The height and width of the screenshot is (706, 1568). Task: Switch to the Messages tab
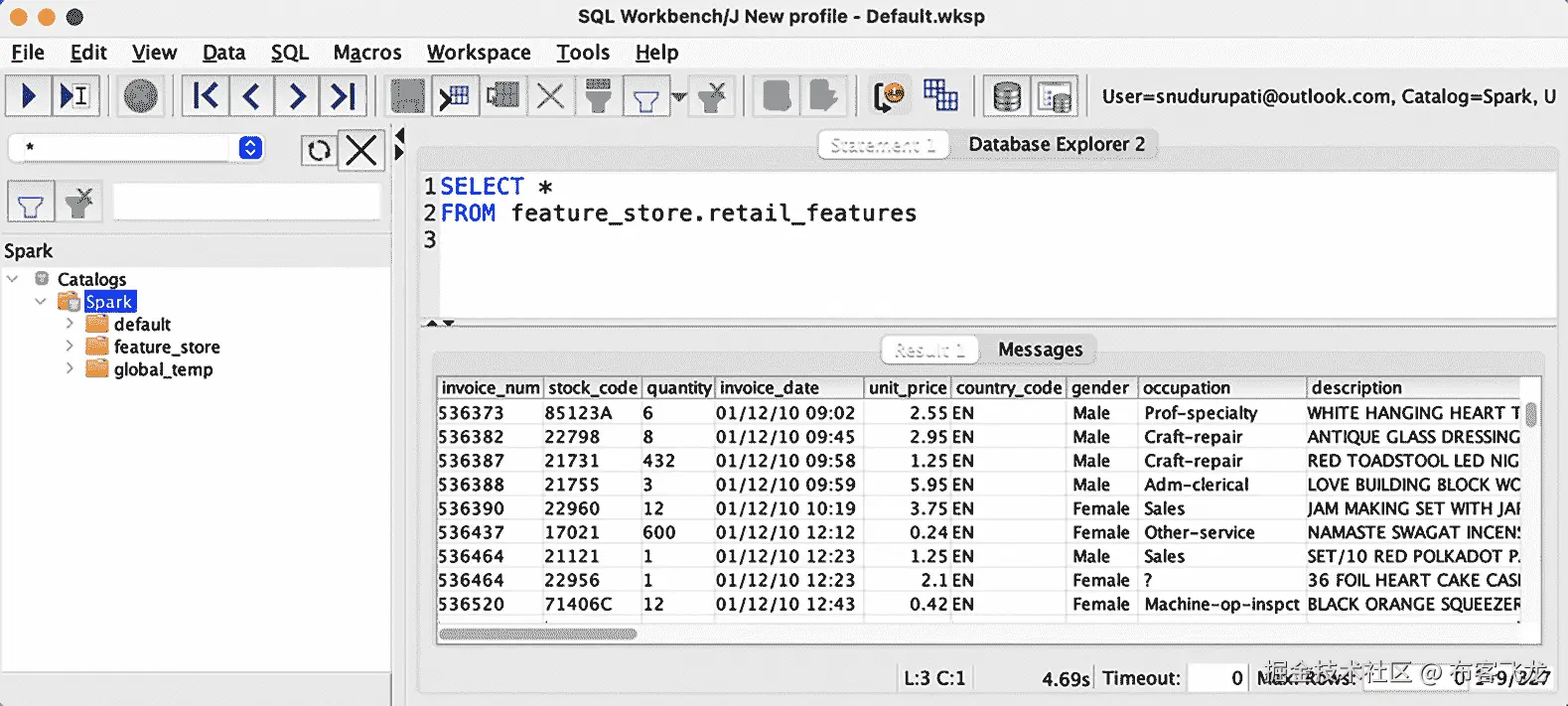tap(1040, 350)
